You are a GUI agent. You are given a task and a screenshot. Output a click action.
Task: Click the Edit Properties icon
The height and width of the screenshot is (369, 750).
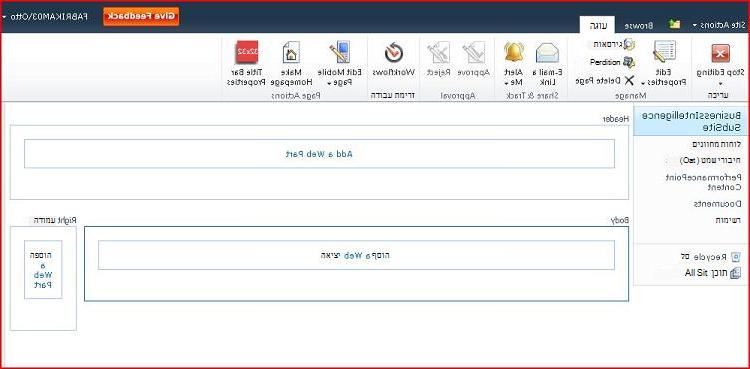point(664,52)
